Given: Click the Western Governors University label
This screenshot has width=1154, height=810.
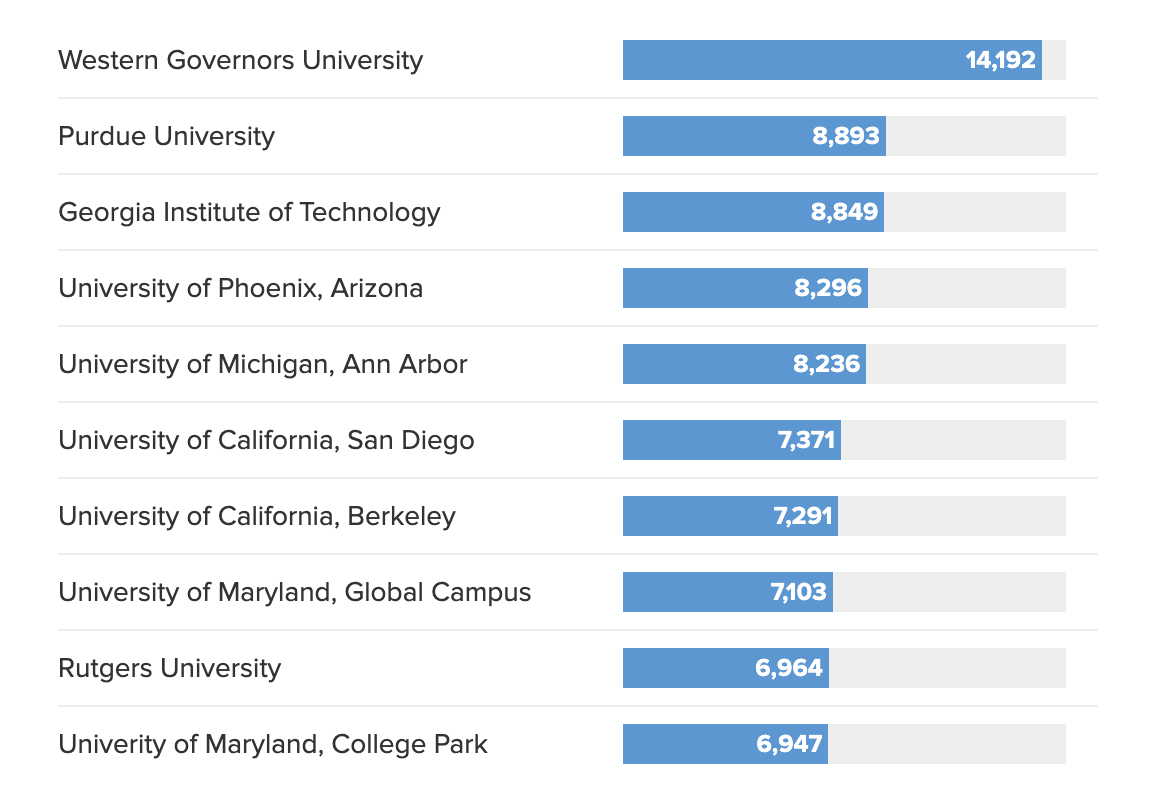Looking at the screenshot, I should click(240, 60).
